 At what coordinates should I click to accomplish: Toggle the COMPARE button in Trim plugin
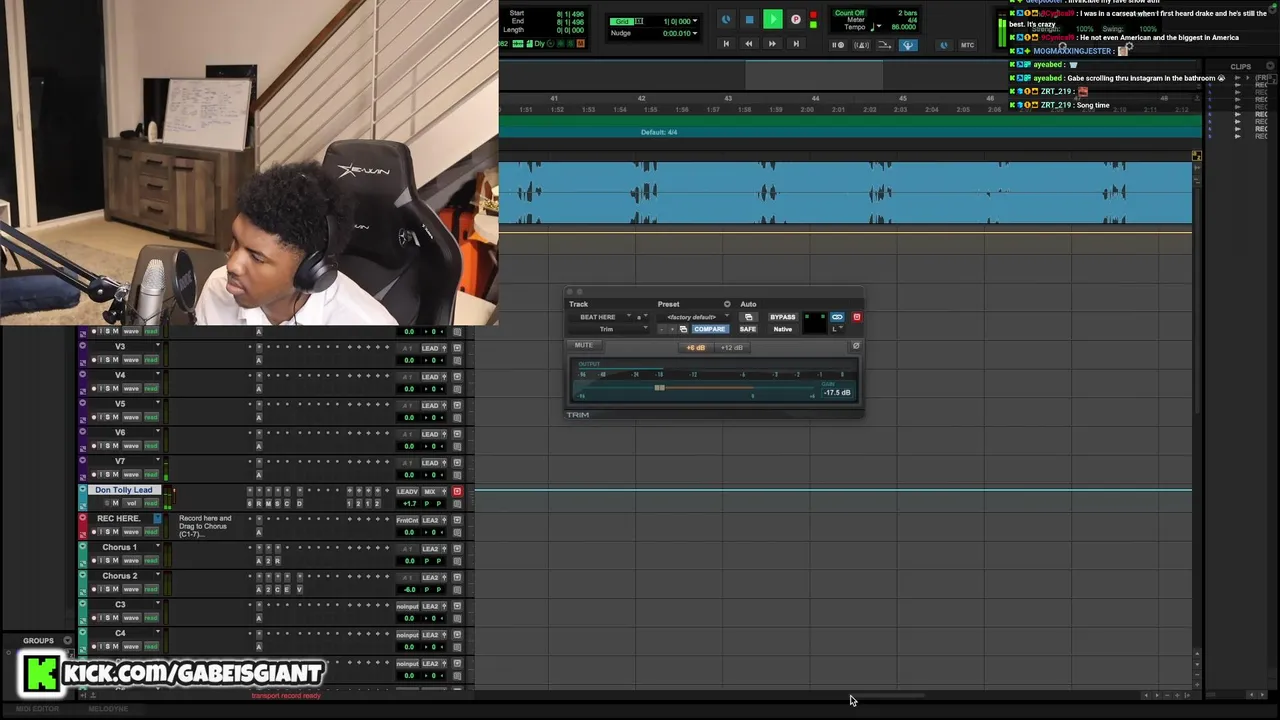709,329
